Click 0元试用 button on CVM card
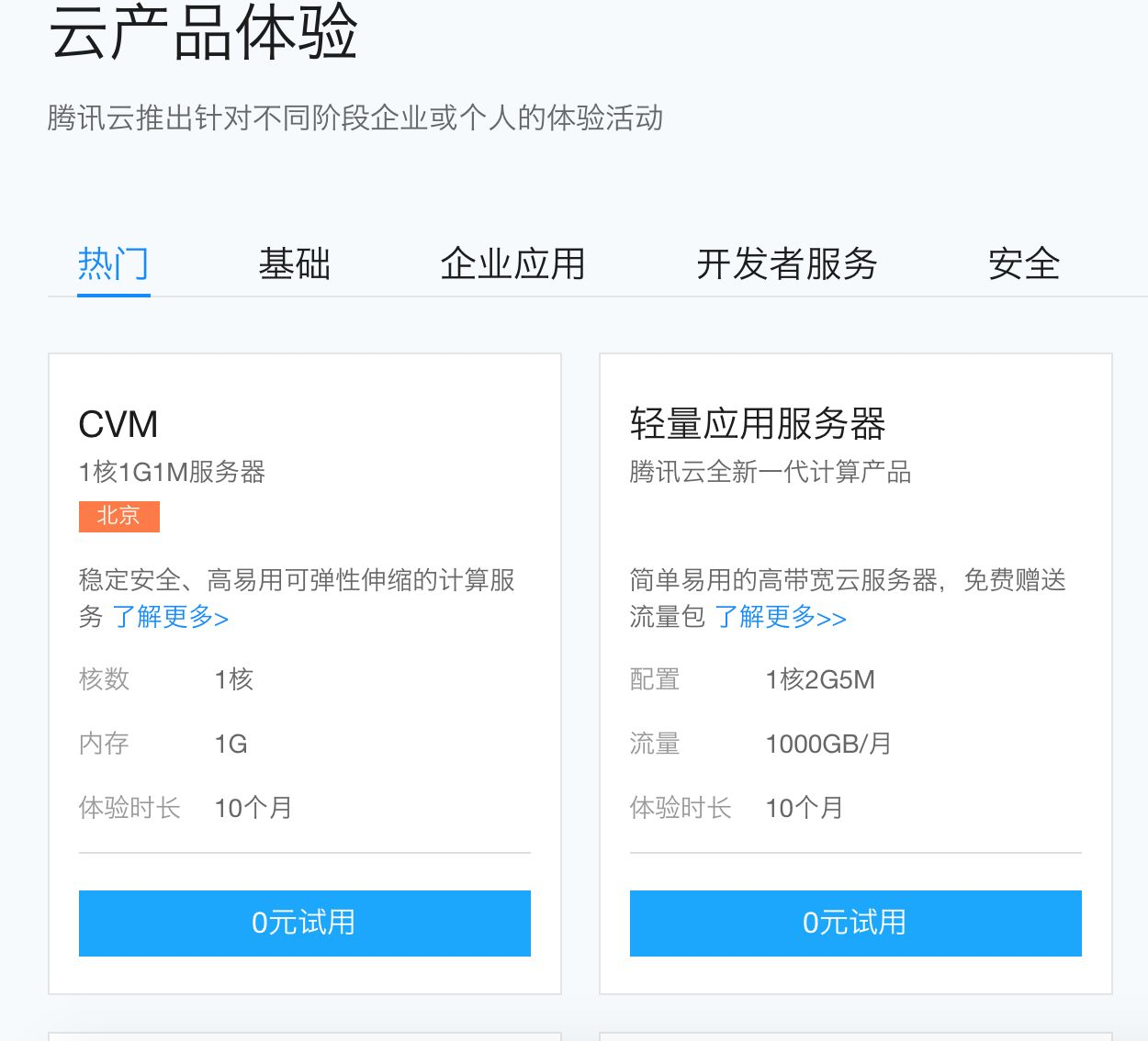The image size is (1148, 1041). pyautogui.click(x=305, y=923)
